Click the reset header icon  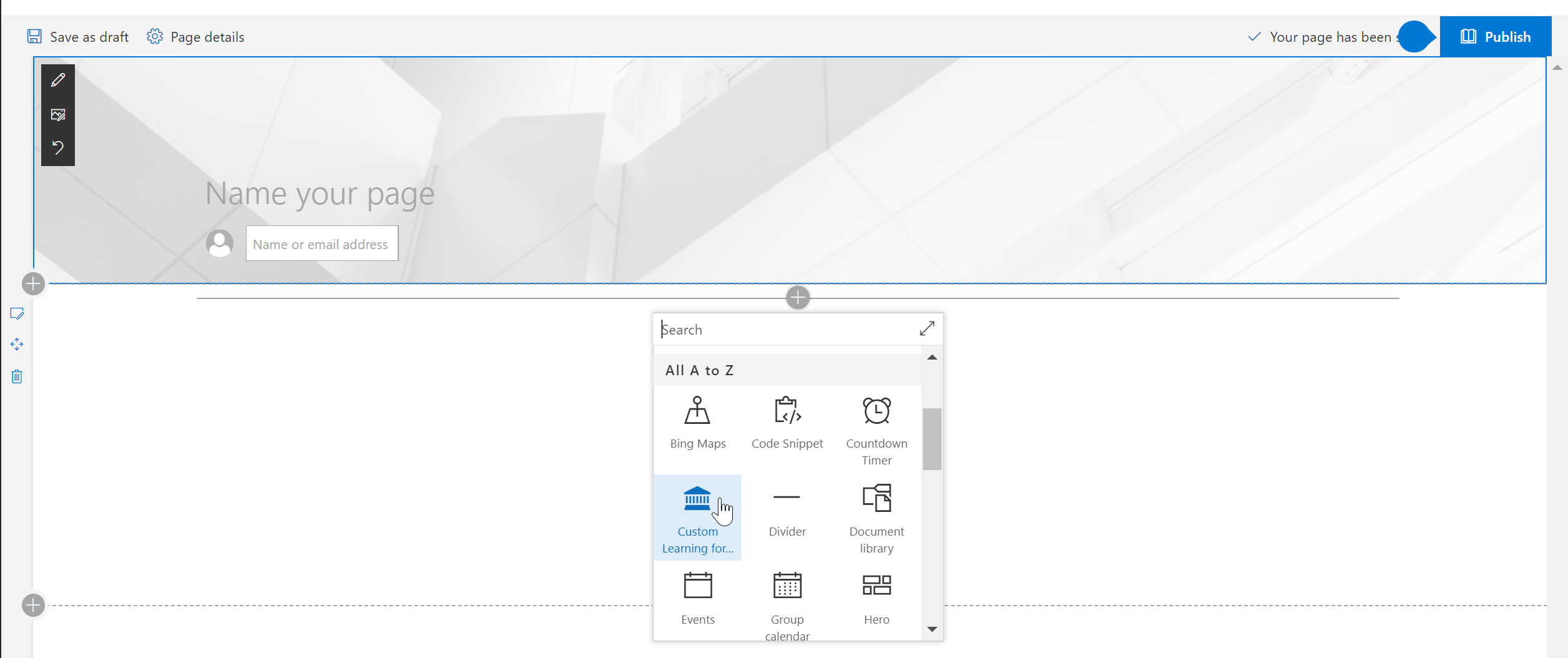(x=57, y=148)
